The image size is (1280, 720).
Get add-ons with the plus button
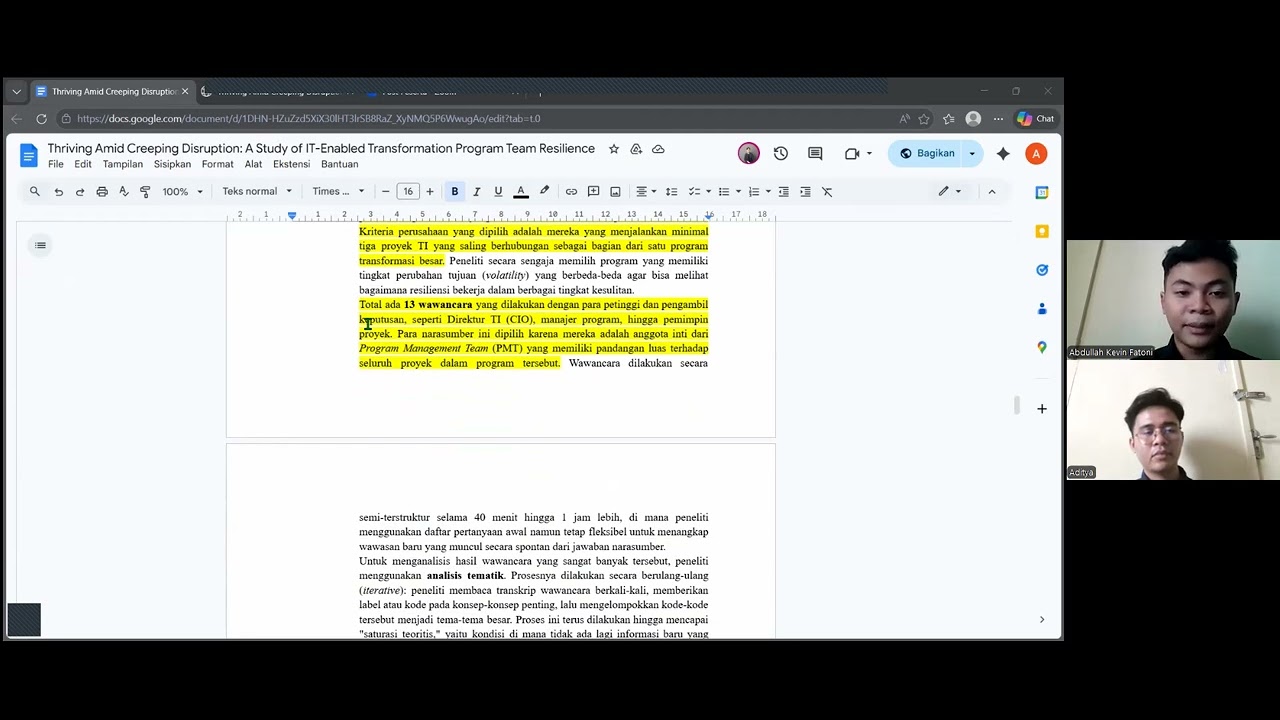click(x=1042, y=408)
